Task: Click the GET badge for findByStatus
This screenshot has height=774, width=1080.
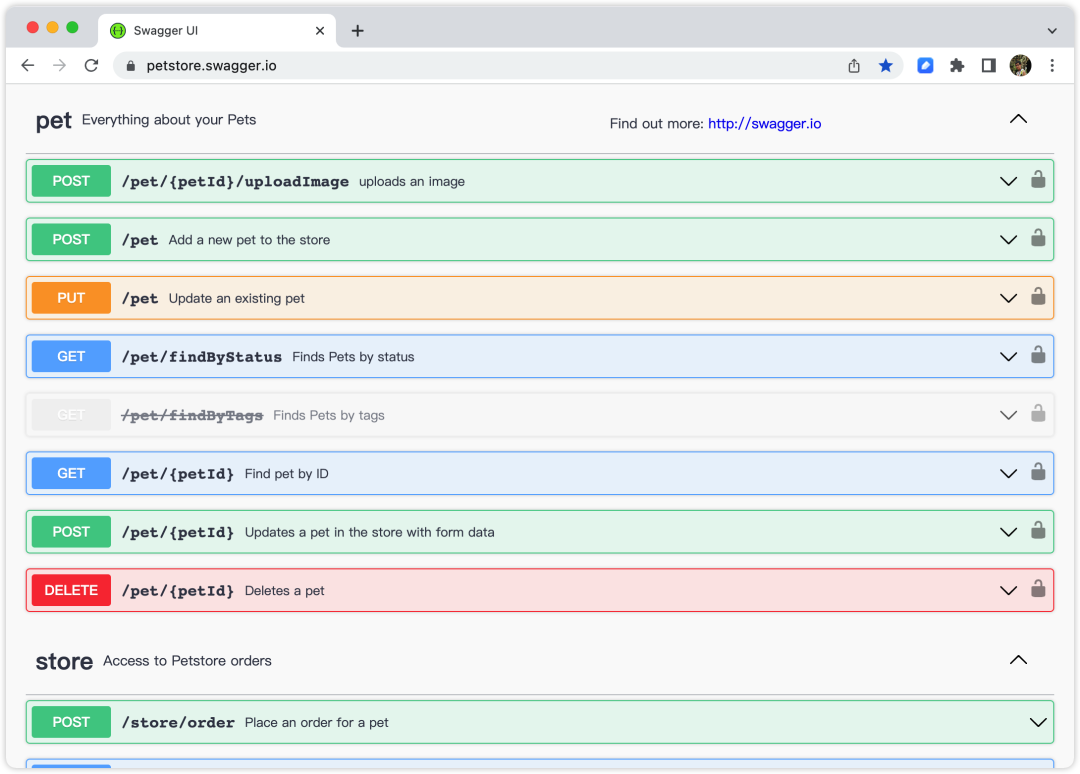Action: click(71, 357)
